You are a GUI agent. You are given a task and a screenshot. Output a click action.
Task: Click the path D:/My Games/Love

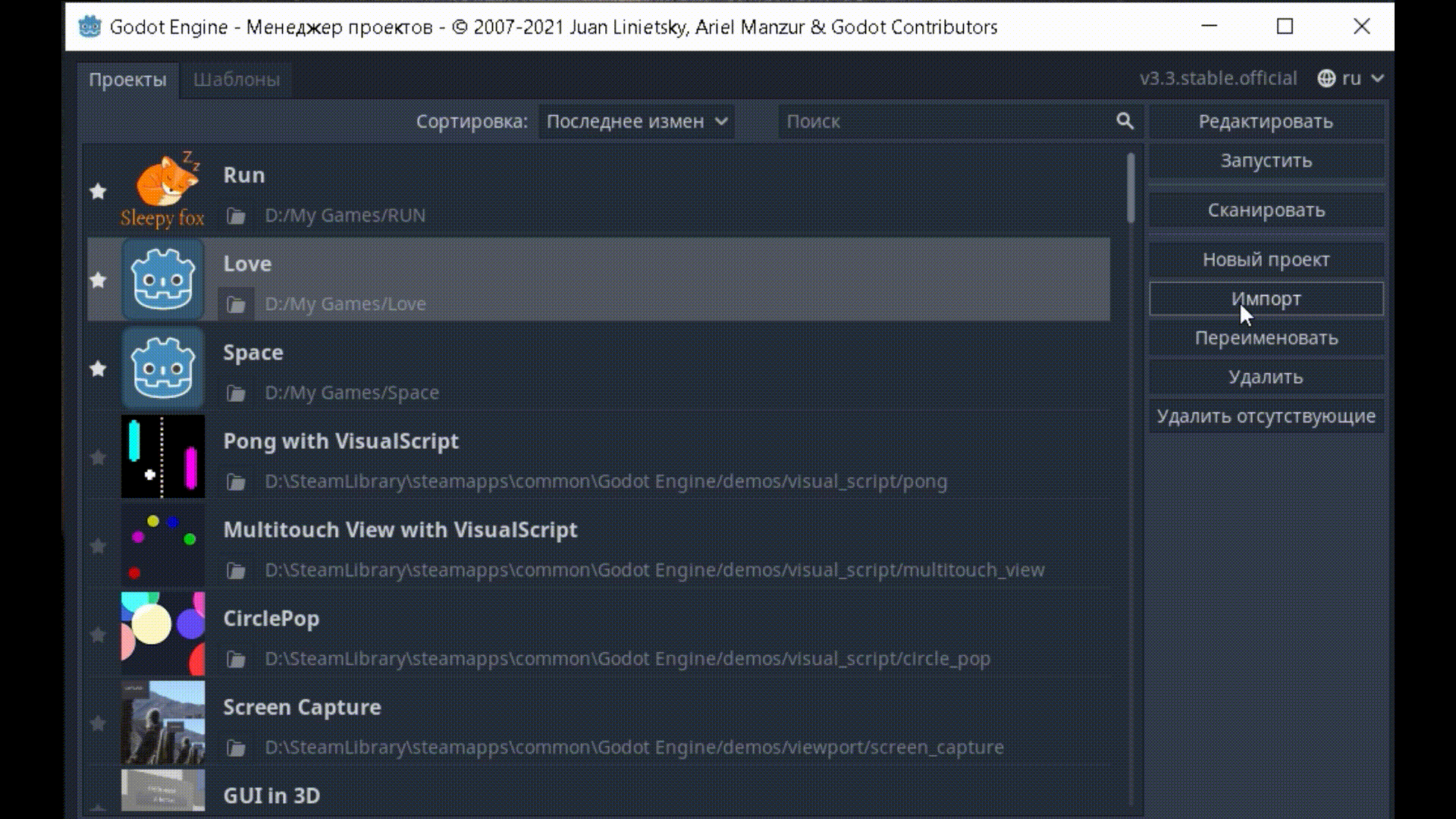345,304
